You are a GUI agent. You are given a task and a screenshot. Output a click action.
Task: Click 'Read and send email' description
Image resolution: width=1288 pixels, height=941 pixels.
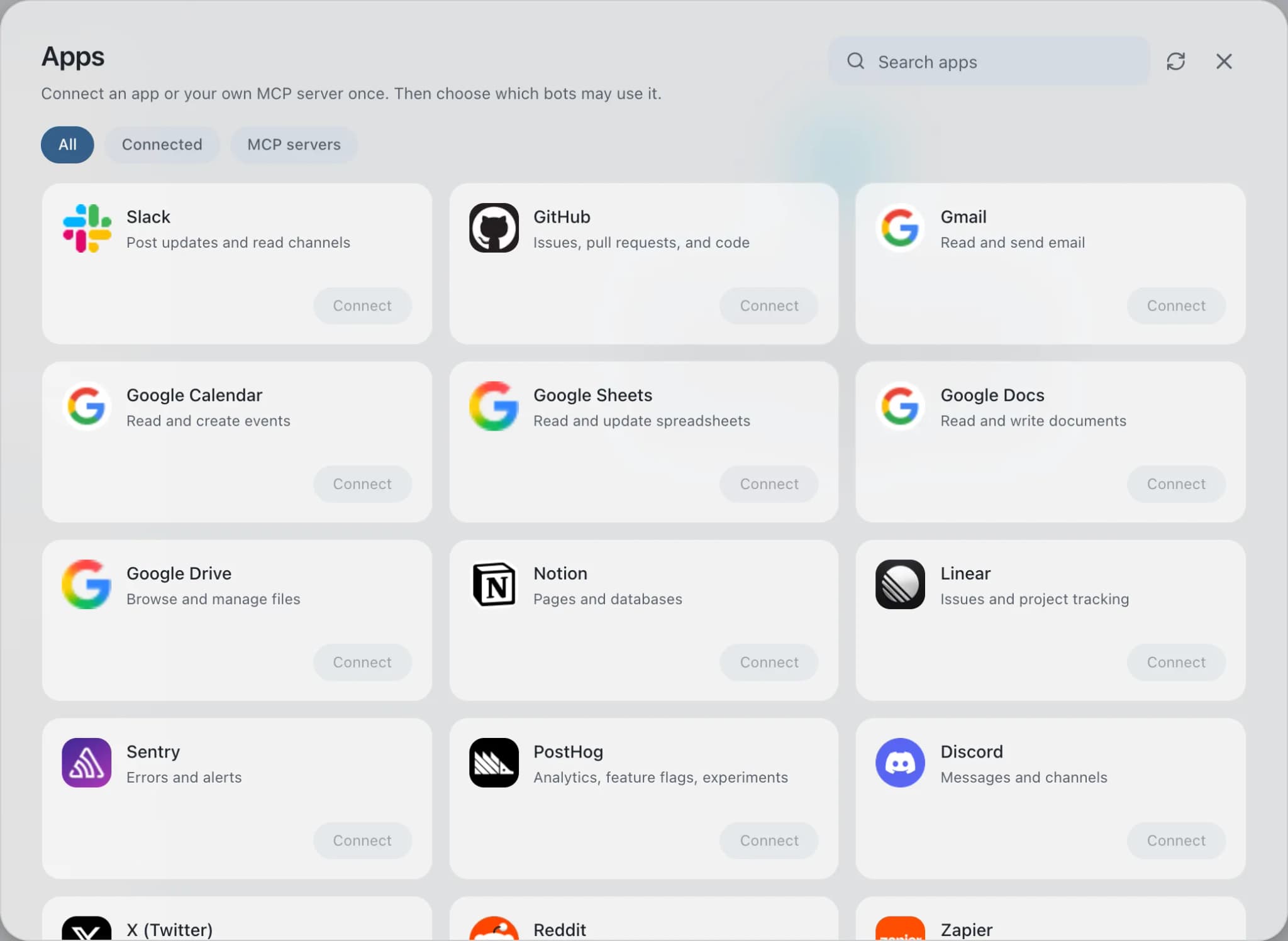pos(1013,243)
